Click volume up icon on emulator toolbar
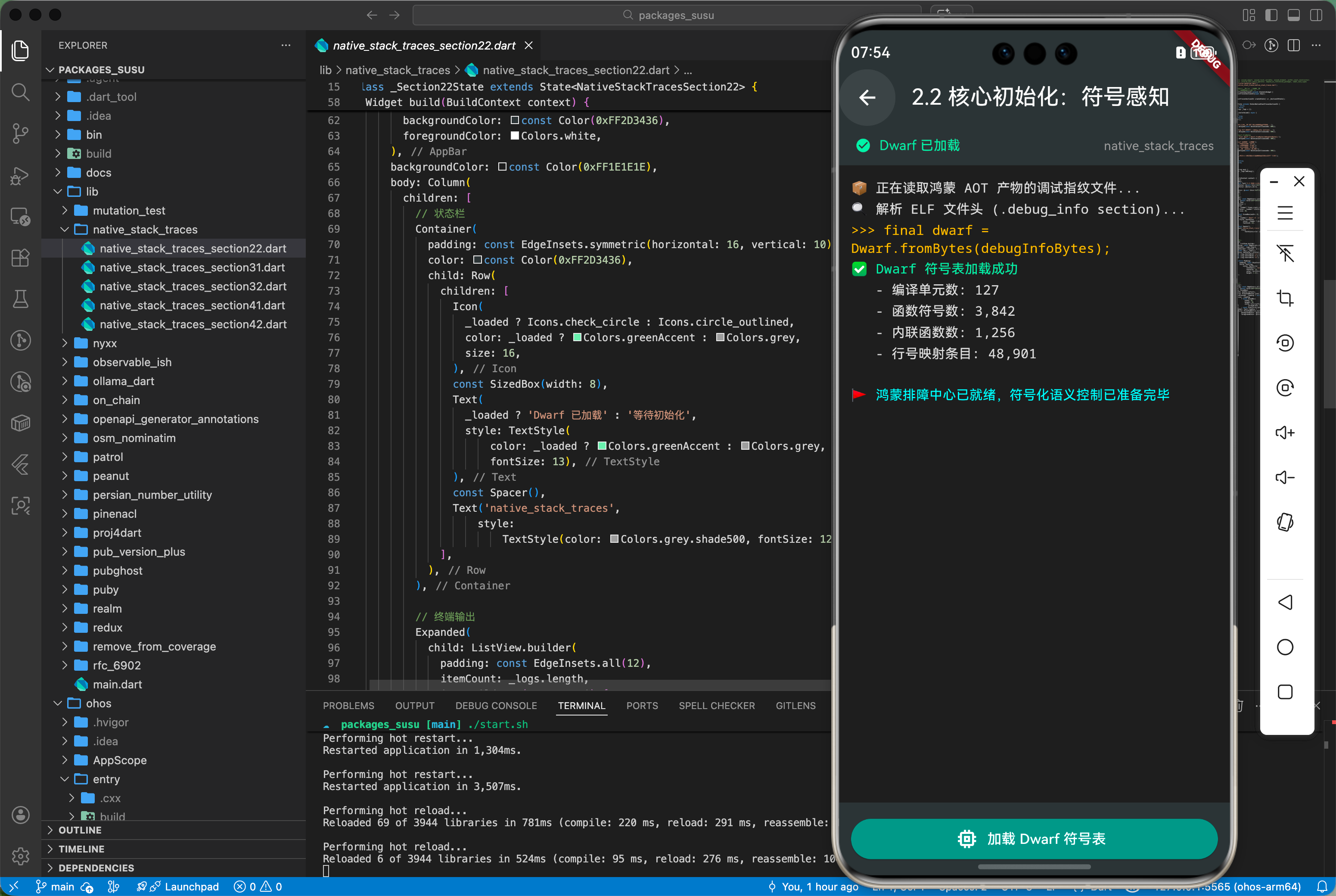The image size is (1336, 896). (1285, 432)
